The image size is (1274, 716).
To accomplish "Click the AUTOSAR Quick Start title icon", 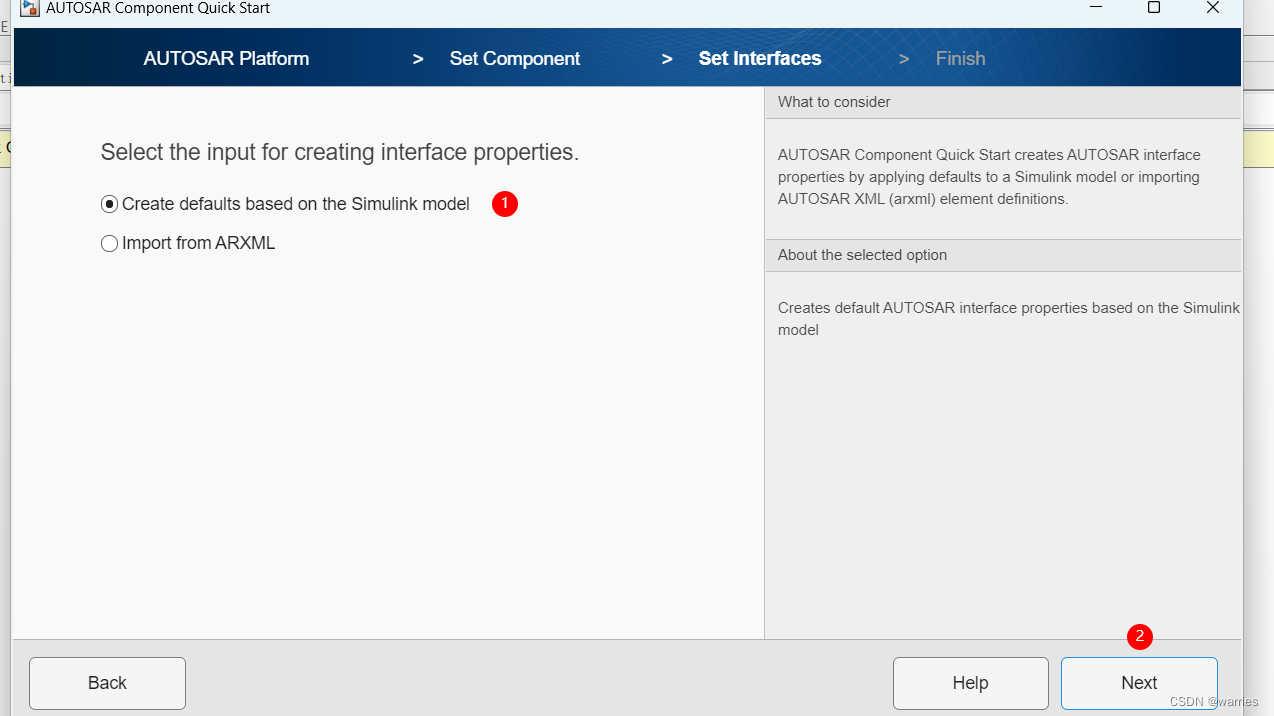I will point(30,8).
